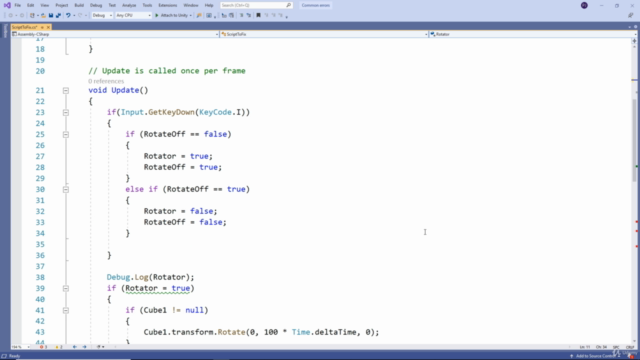Screen dimensions: 640x360
Task: Open the Debug menu
Action: (x=96, y=5)
